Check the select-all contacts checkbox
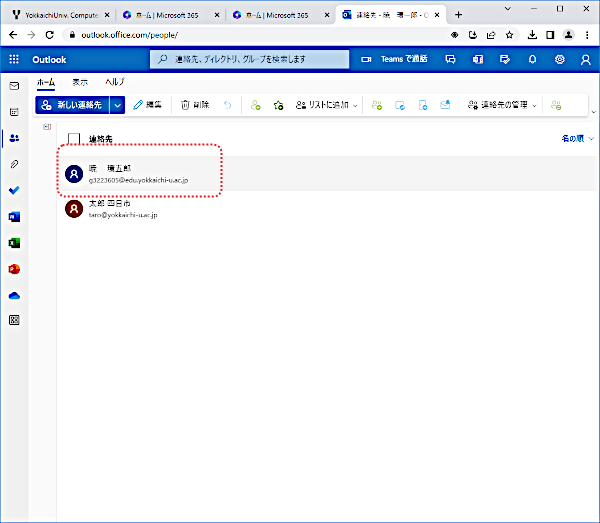The width and height of the screenshot is (600, 523). 74,138
